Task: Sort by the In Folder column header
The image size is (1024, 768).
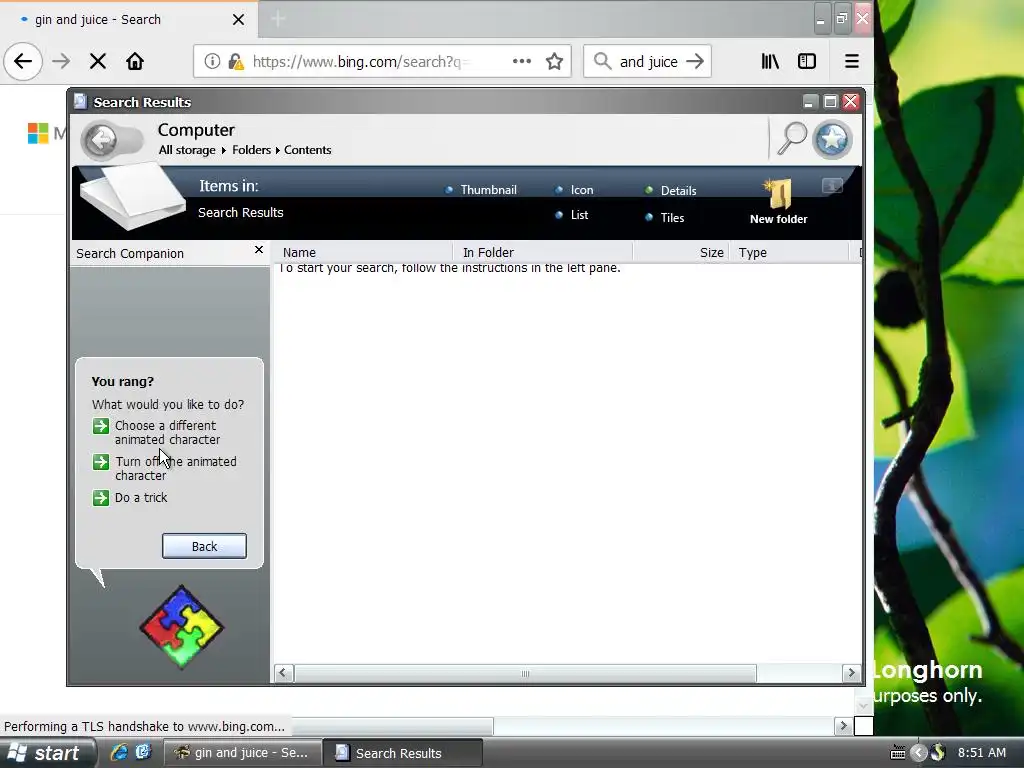Action: tap(542, 252)
